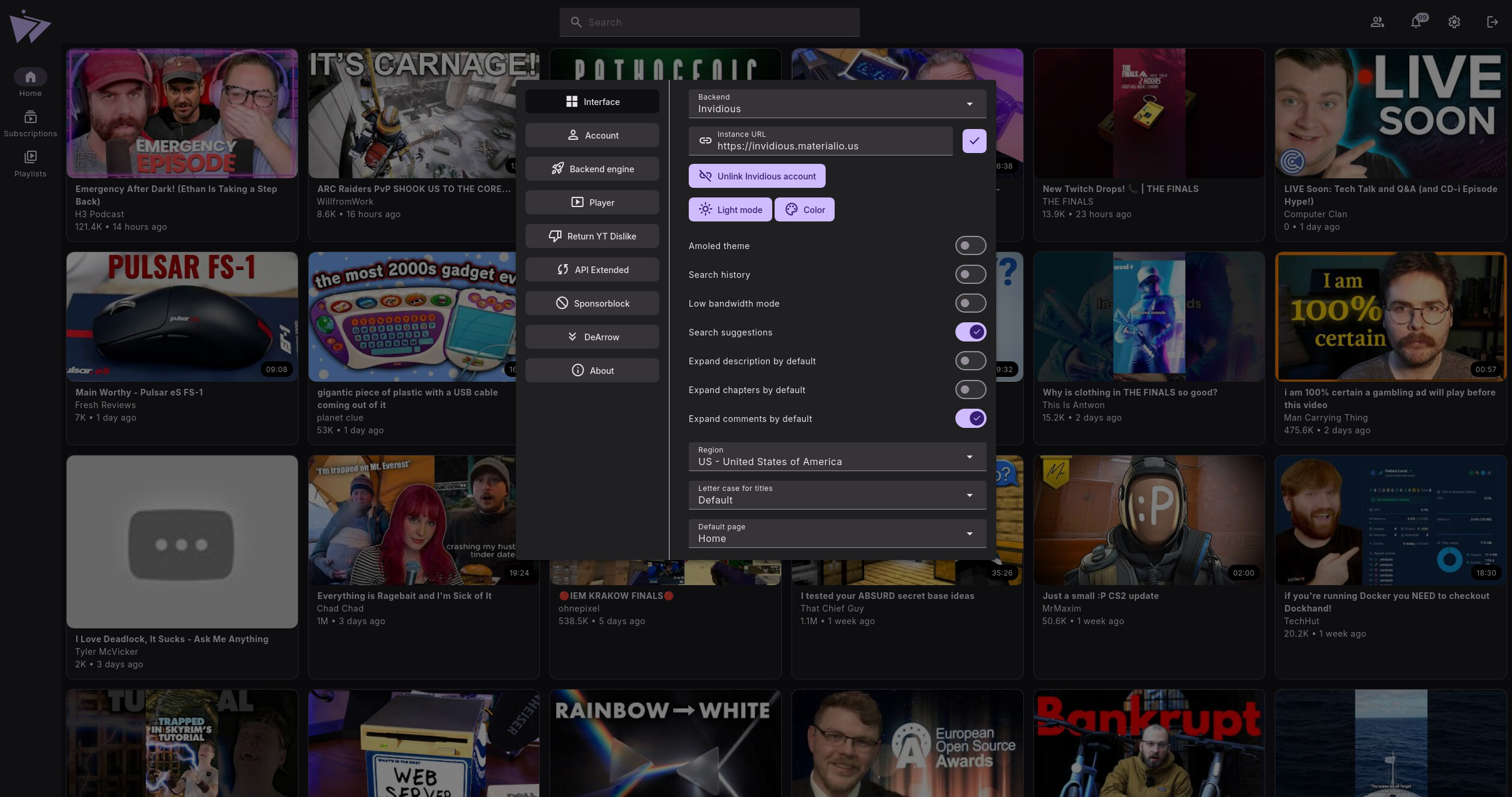Confirm instance URL with checkmark button
1512x797 pixels.
(x=973, y=141)
